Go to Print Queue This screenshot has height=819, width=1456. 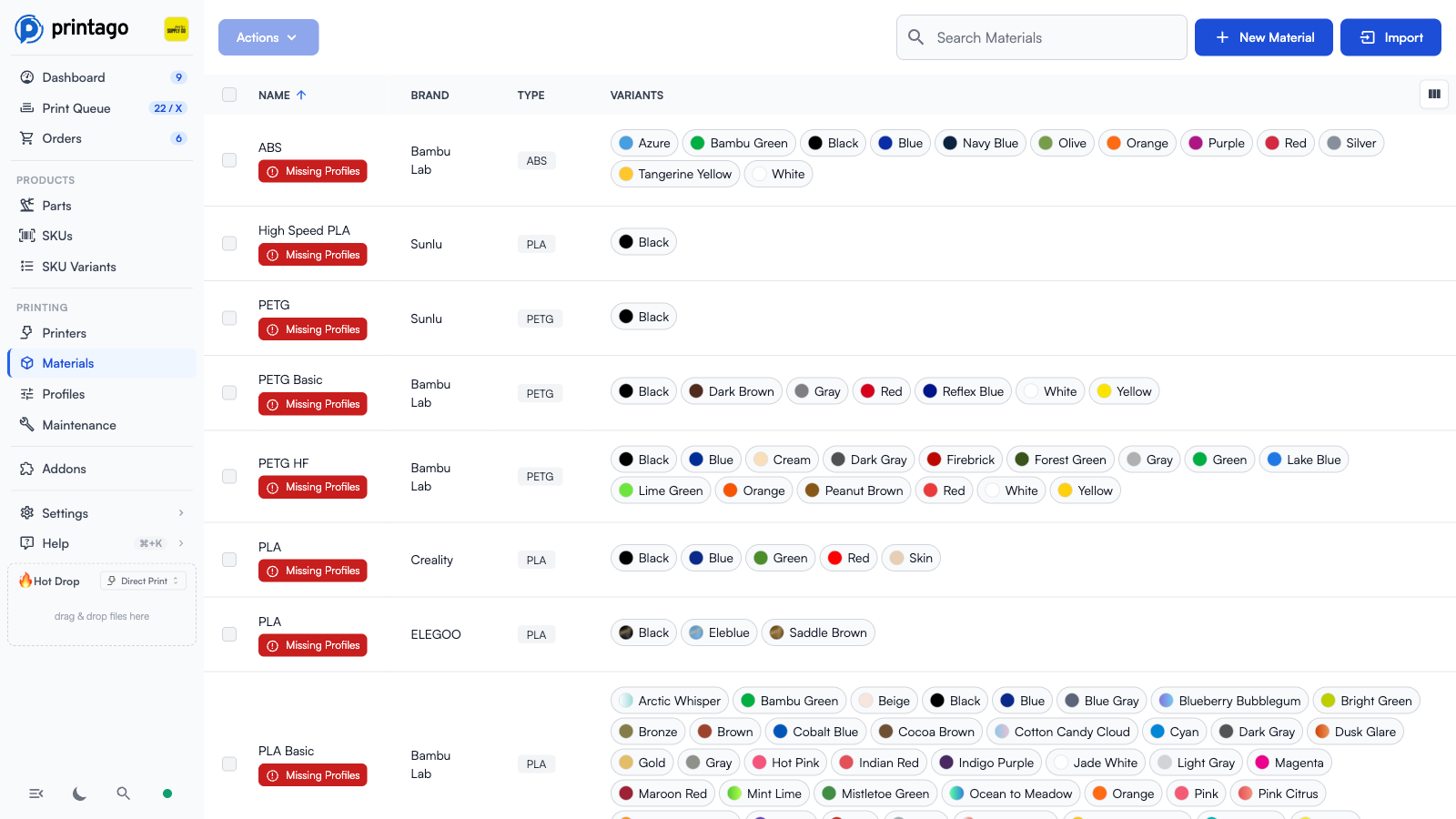[x=102, y=108]
